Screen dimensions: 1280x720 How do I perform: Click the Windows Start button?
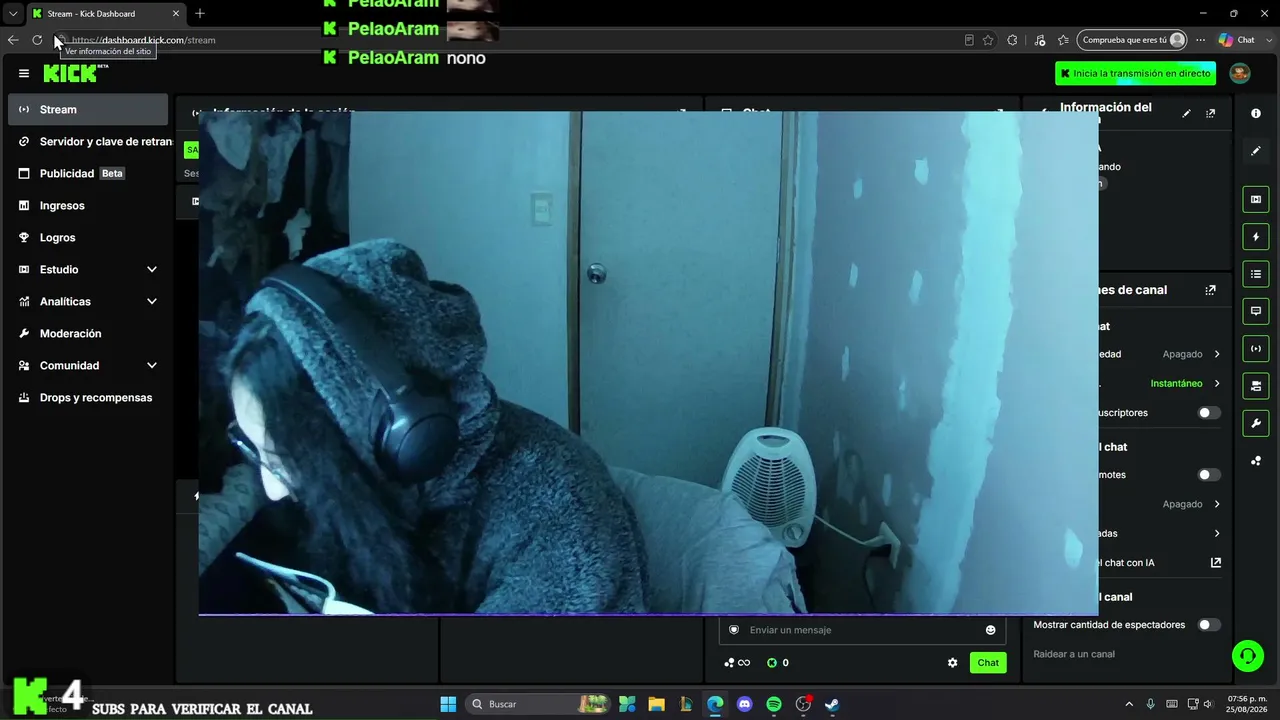pos(448,704)
